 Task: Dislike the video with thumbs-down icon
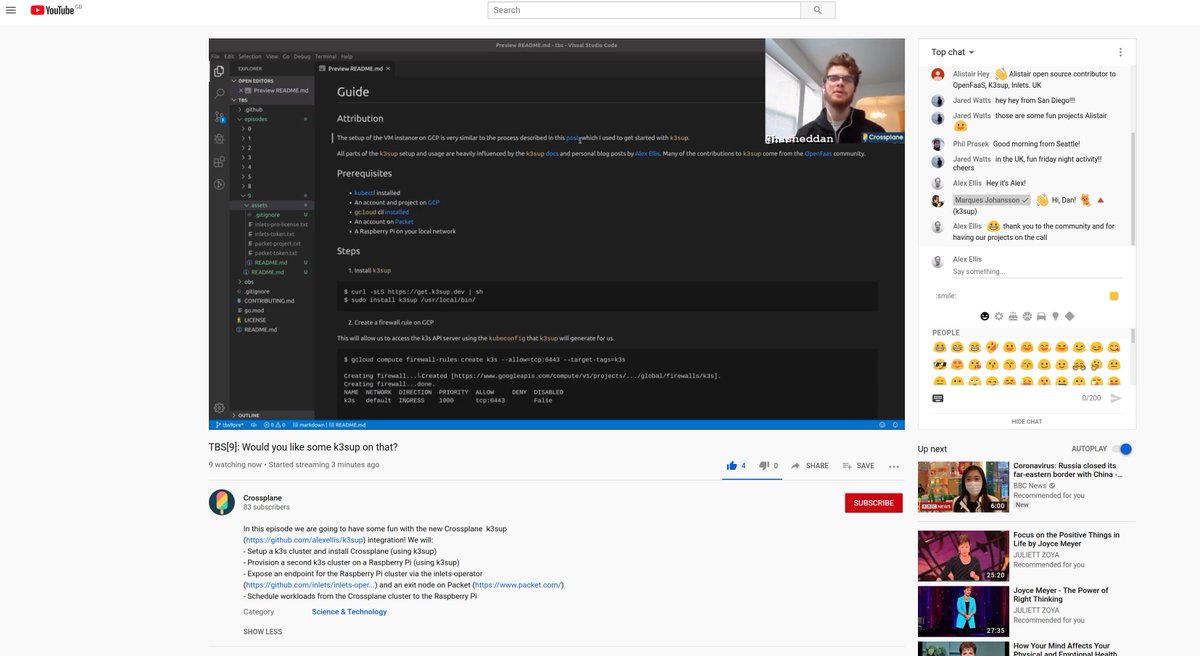point(764,465)
